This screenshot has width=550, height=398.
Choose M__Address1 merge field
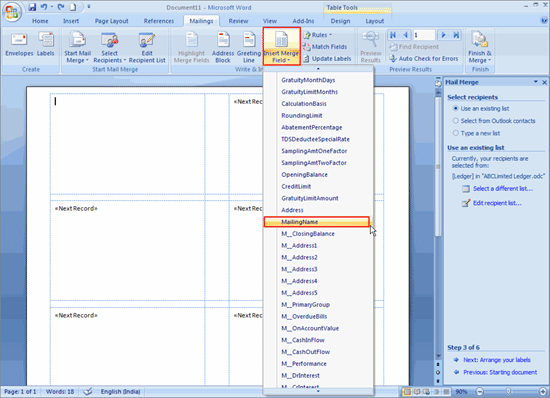pyautogui.click(x=318, y=245)
